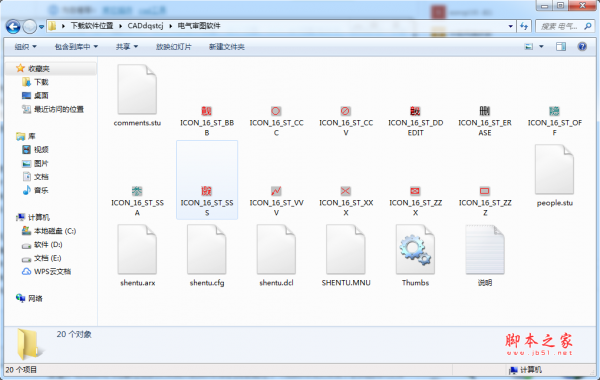Image resolution: width=600 pixels, height=380 pixels.
Task: Click the refresh button beside address bar
Action: [x=524, y=26]
